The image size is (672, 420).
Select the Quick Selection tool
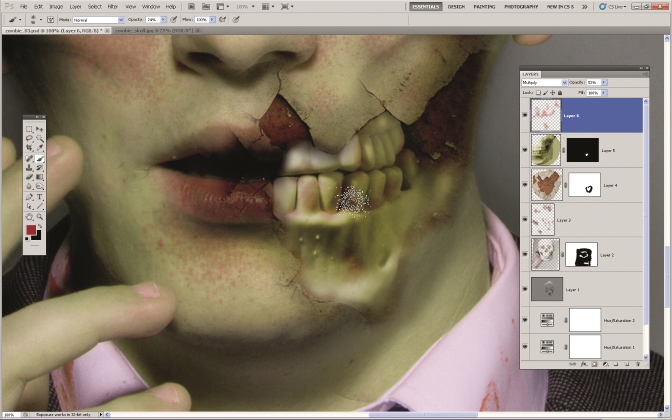tap(40, 138)
